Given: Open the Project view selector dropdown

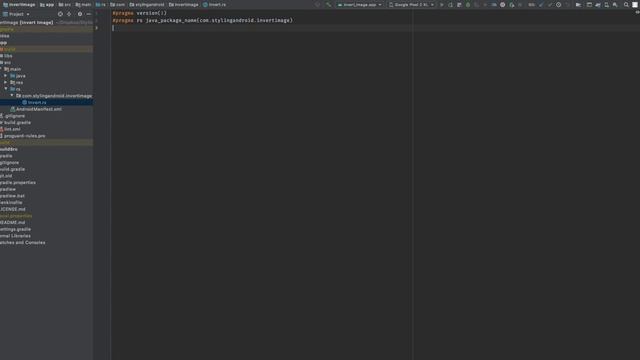Looking at the screenshot, I should (x=16, y=14).
